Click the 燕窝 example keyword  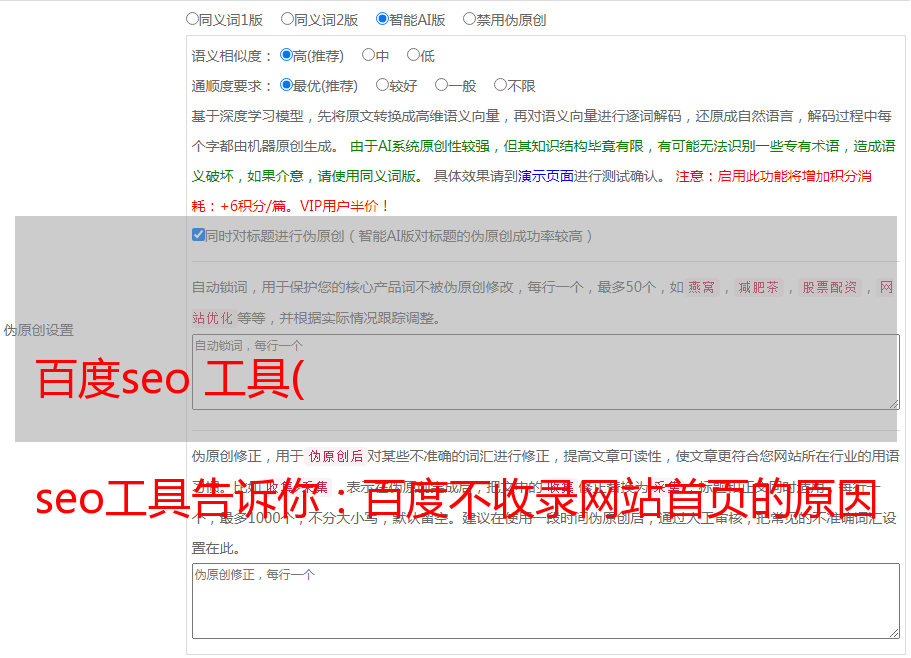[x=701, y=287]
